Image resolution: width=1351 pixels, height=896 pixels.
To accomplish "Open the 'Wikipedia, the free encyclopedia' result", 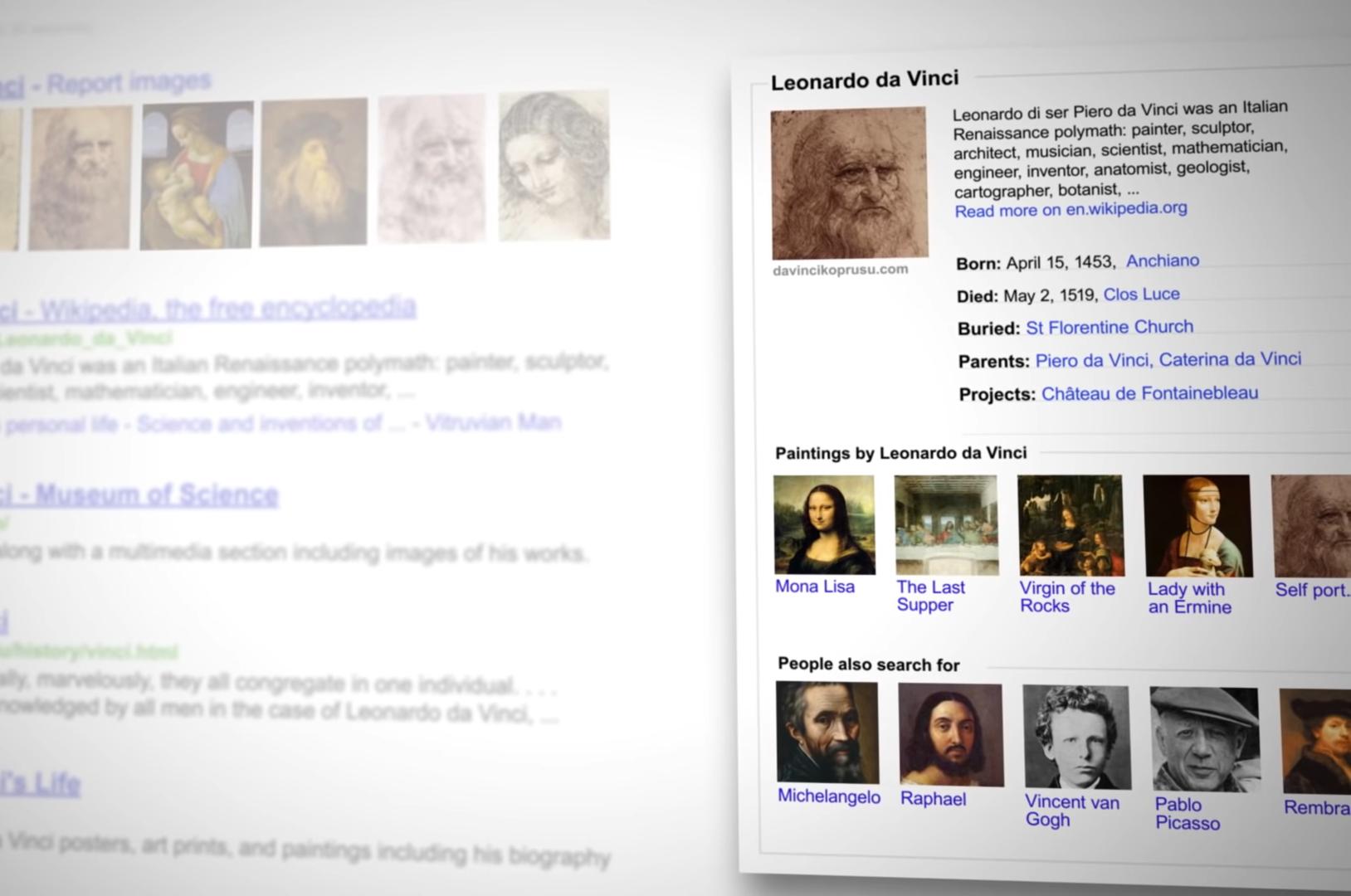I will point(227,309).
